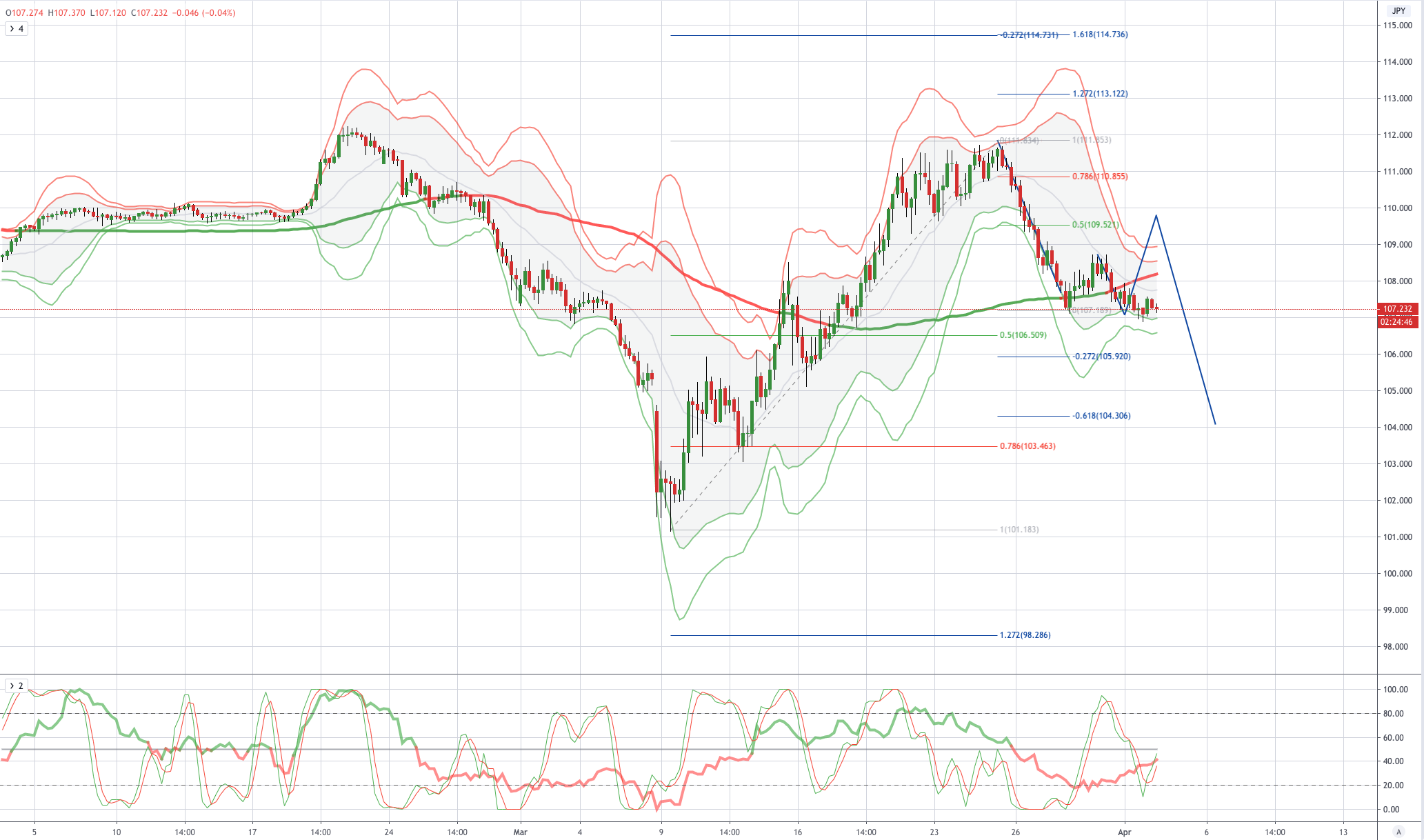Select the 0.5(106.509) Fibonacci level label

click(1023, 335)
